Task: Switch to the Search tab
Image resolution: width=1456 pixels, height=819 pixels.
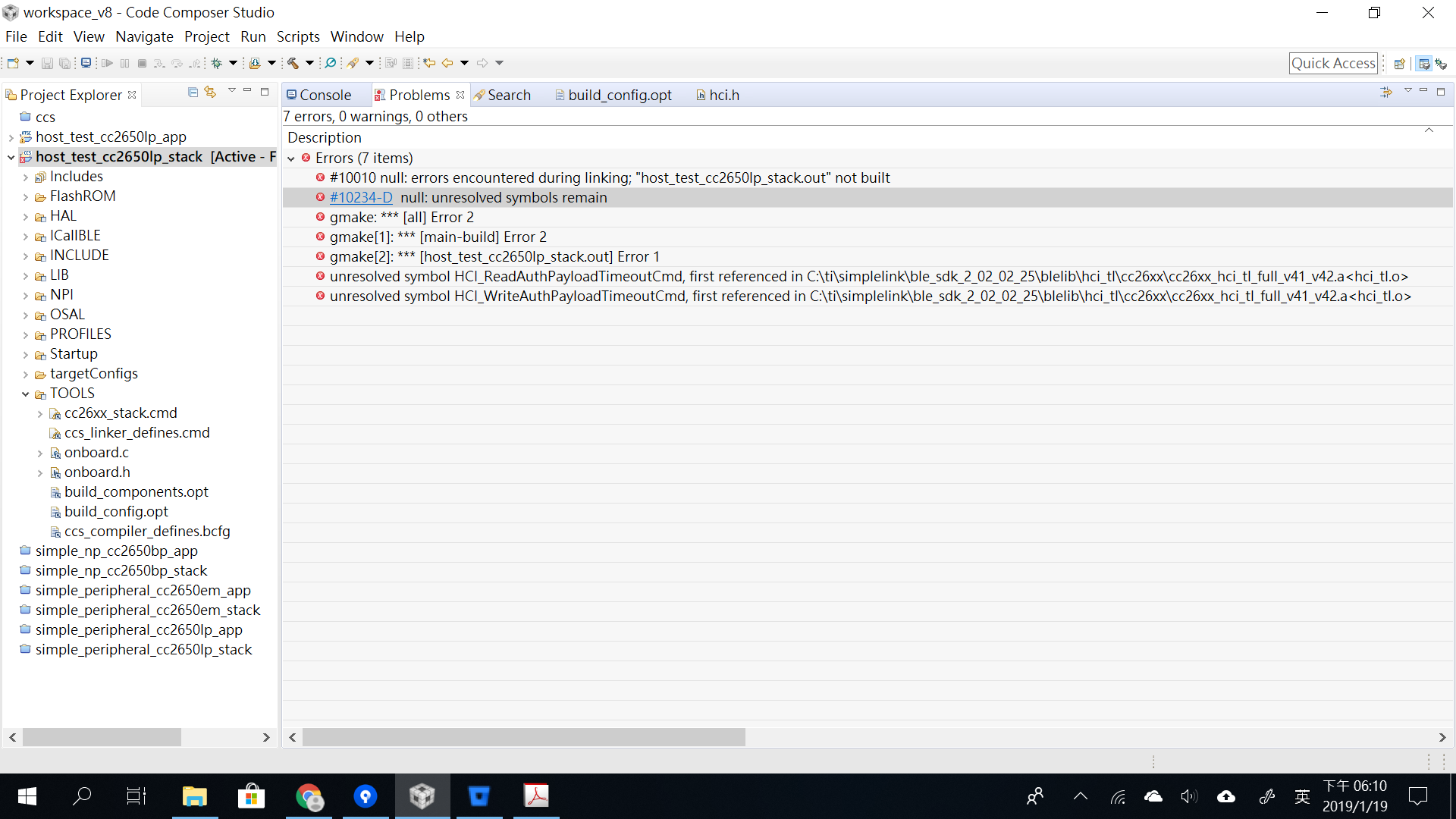Action: [x=502, y=95]
